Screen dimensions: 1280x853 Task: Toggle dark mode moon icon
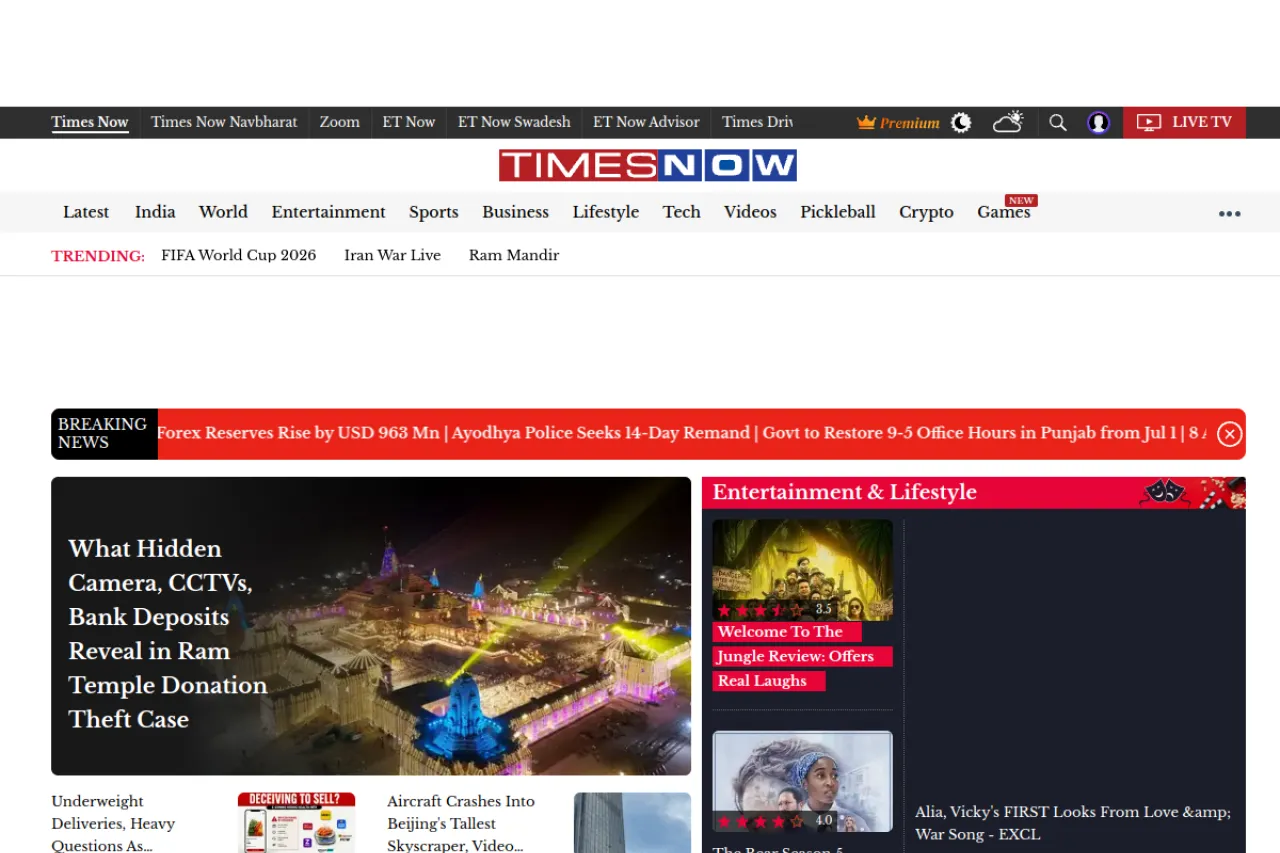point(961,123)
